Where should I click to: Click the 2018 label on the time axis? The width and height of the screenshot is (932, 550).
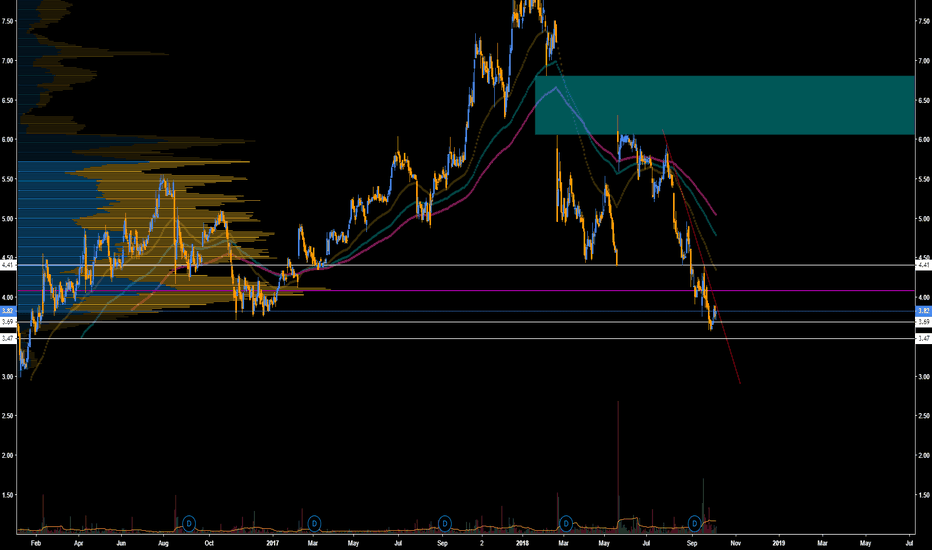pos(522,543)
